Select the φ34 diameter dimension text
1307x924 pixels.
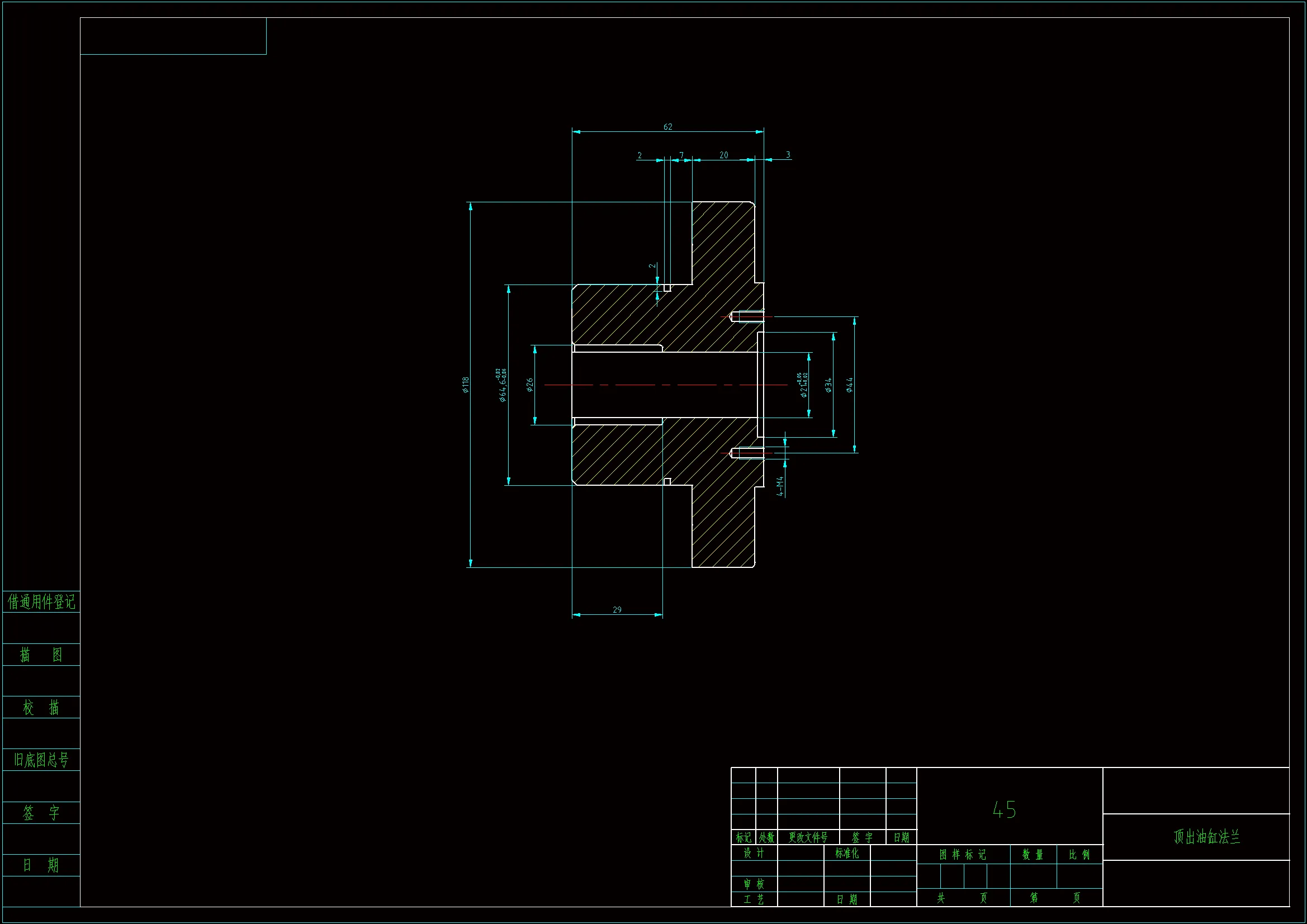[828, 385]
